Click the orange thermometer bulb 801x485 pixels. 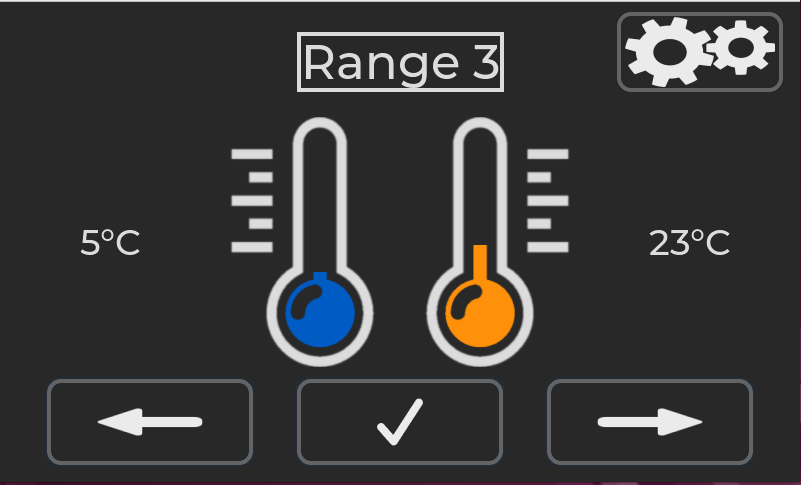480,313
